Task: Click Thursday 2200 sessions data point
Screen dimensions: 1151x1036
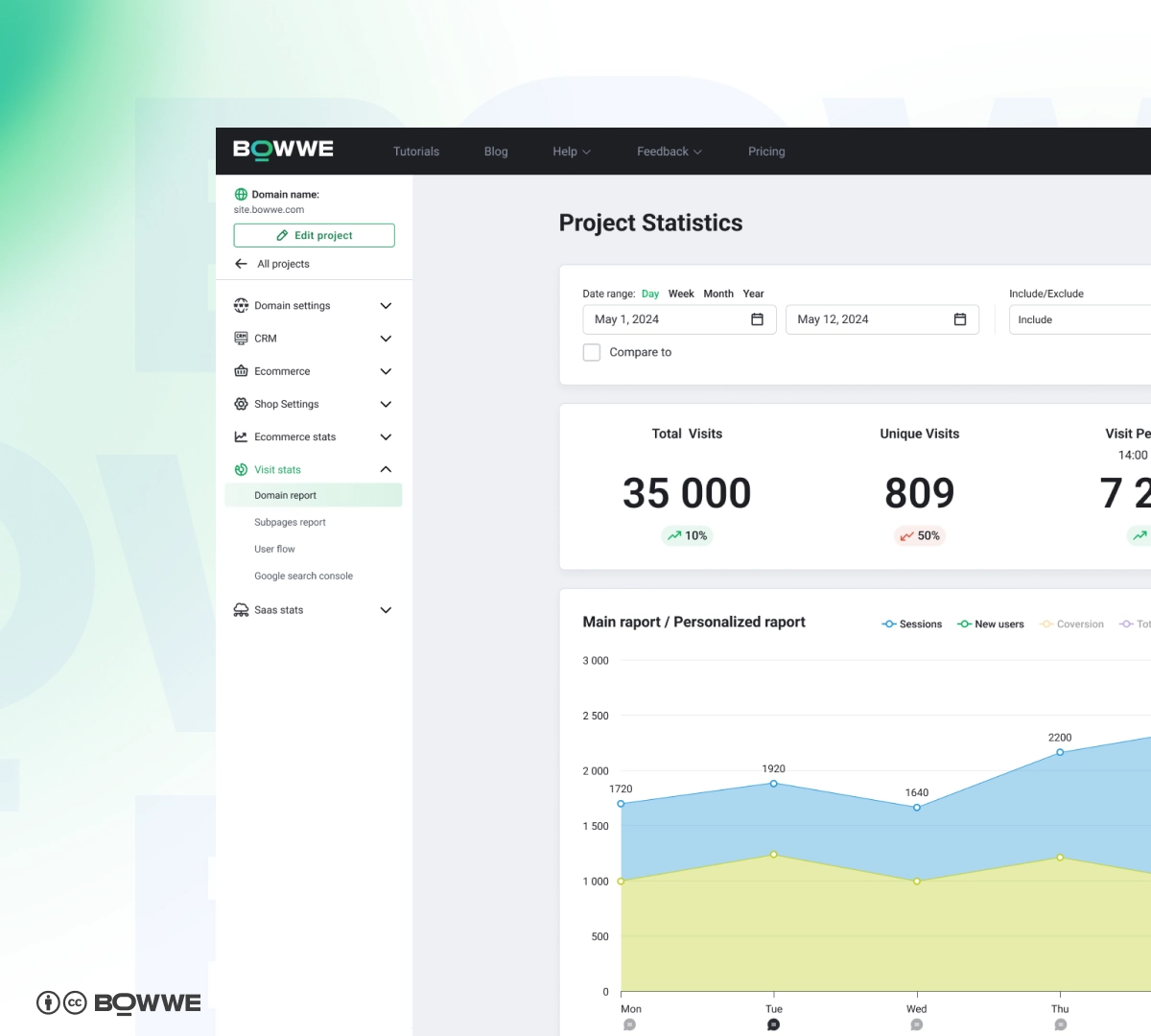Action: click(1060, 752)
